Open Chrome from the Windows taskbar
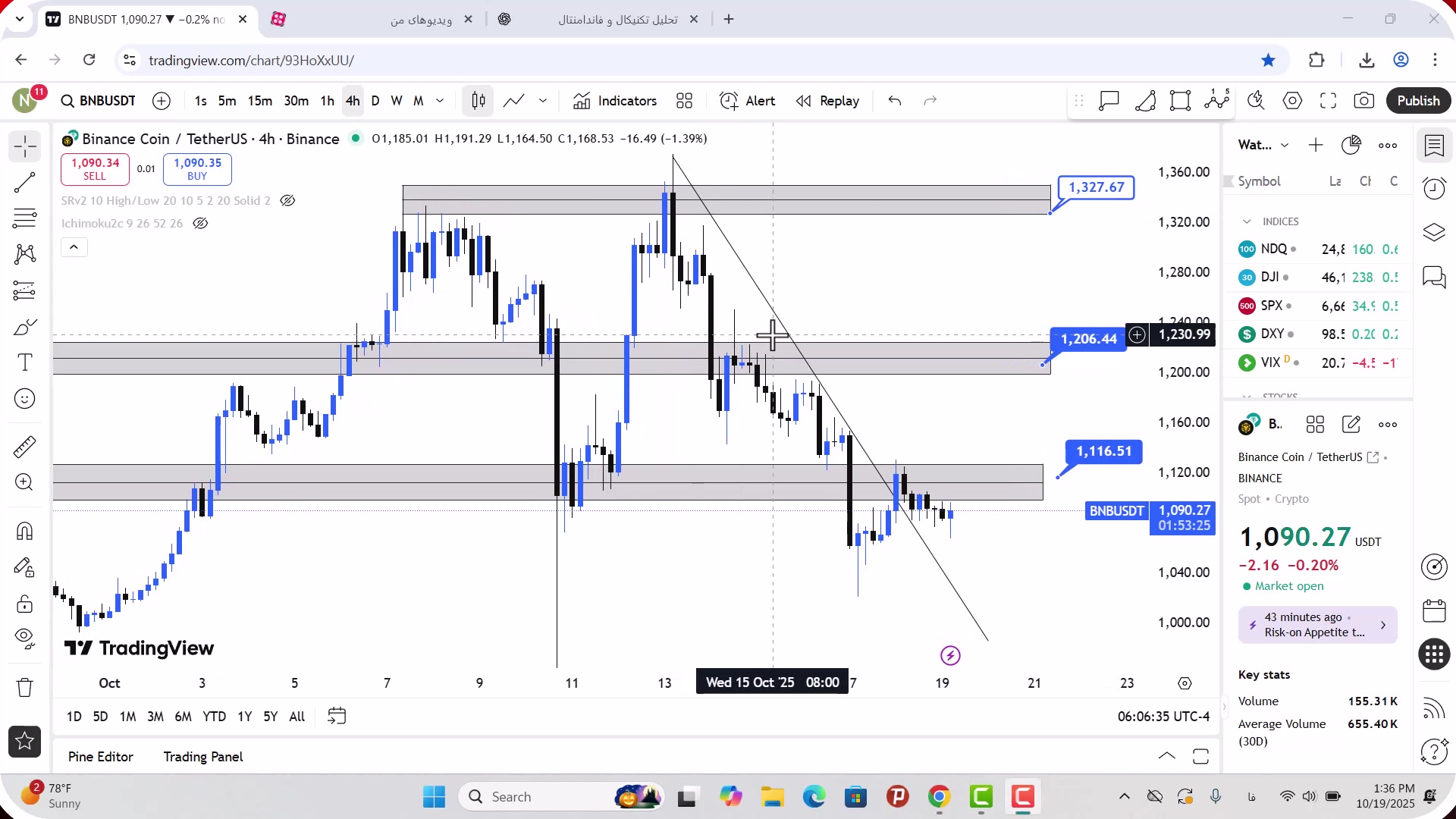The image size is (1456, 819). (x=939, y=797)
